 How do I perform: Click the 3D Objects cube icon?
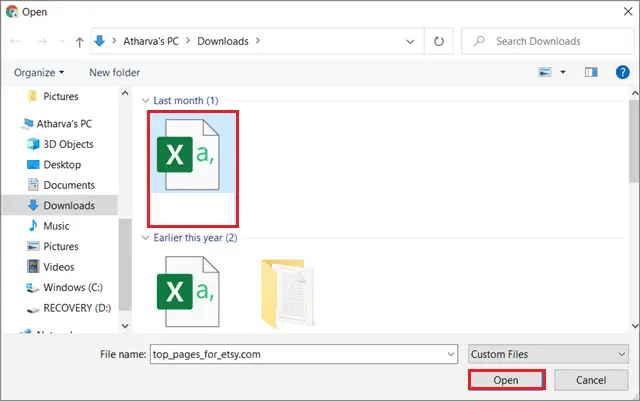pos(33,144)
